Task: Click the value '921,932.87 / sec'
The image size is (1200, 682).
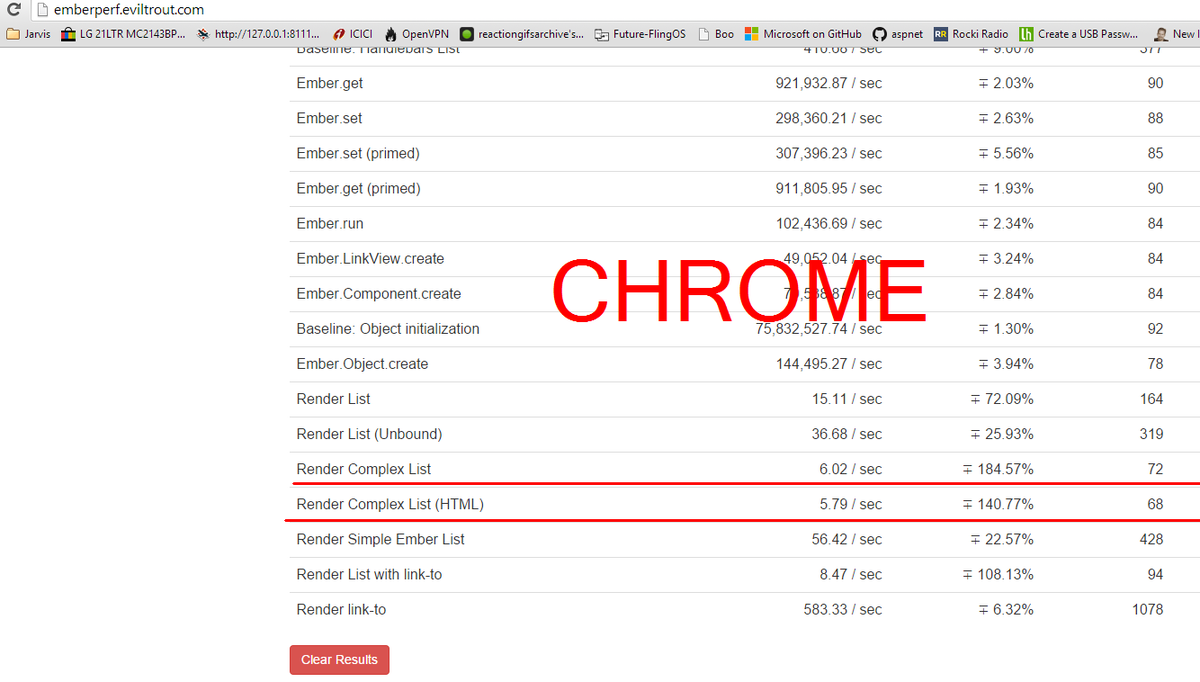Action: click(829, 83)
